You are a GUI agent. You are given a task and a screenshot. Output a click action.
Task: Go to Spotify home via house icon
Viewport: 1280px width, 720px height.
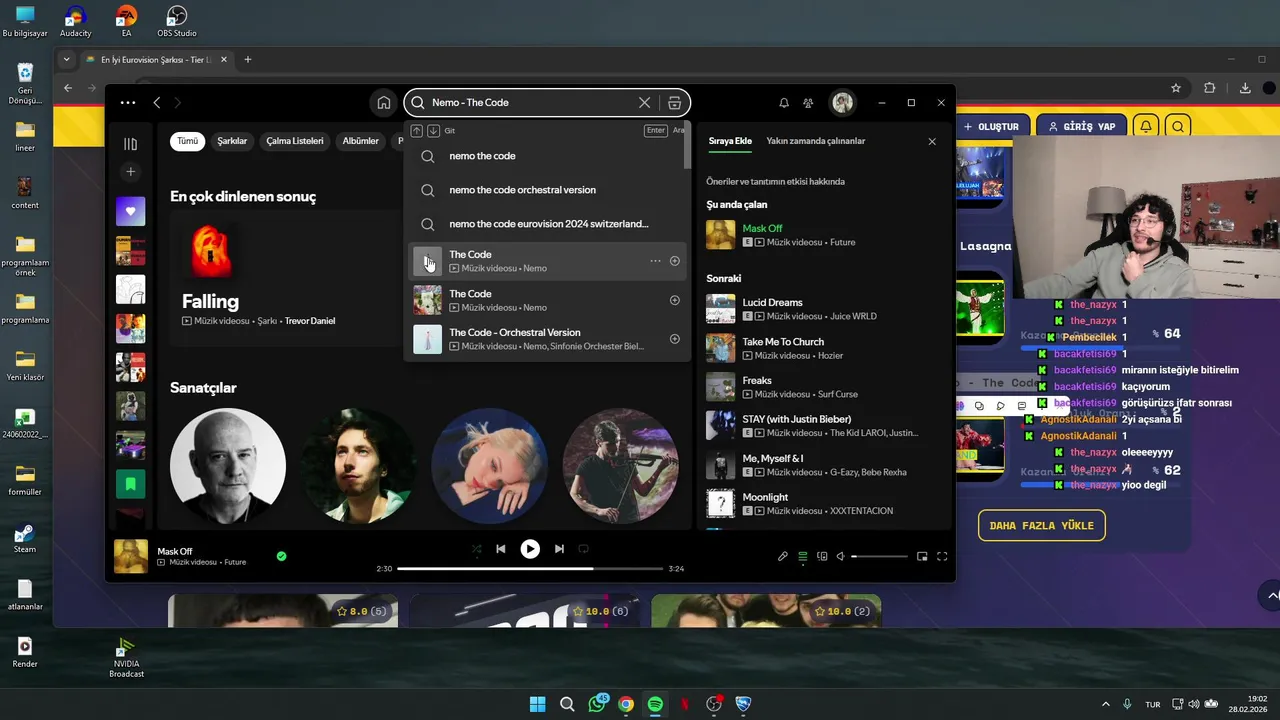tap(384, 103)
